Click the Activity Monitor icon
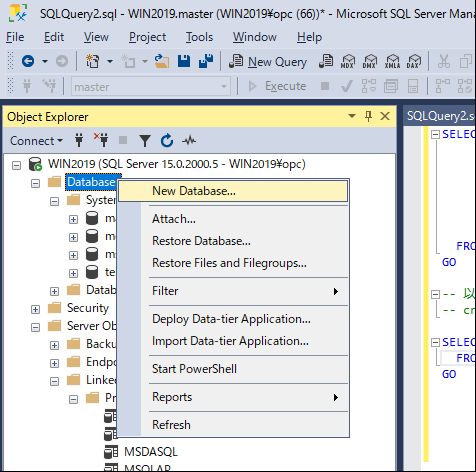This screenshot has width=476, height=472. [189, 140]
